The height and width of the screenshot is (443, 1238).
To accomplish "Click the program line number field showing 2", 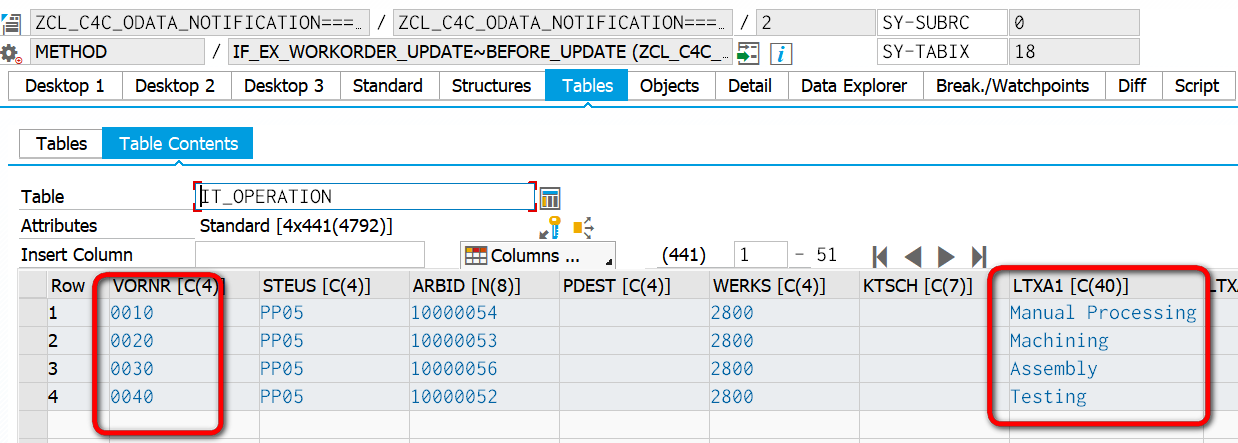I will 813,22.
